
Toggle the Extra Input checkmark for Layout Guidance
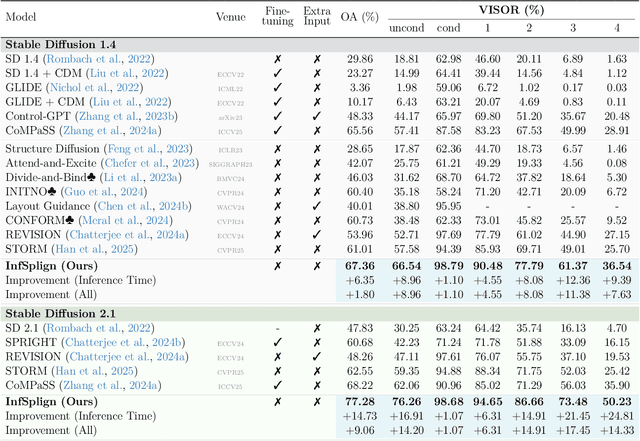click(316, 205)
